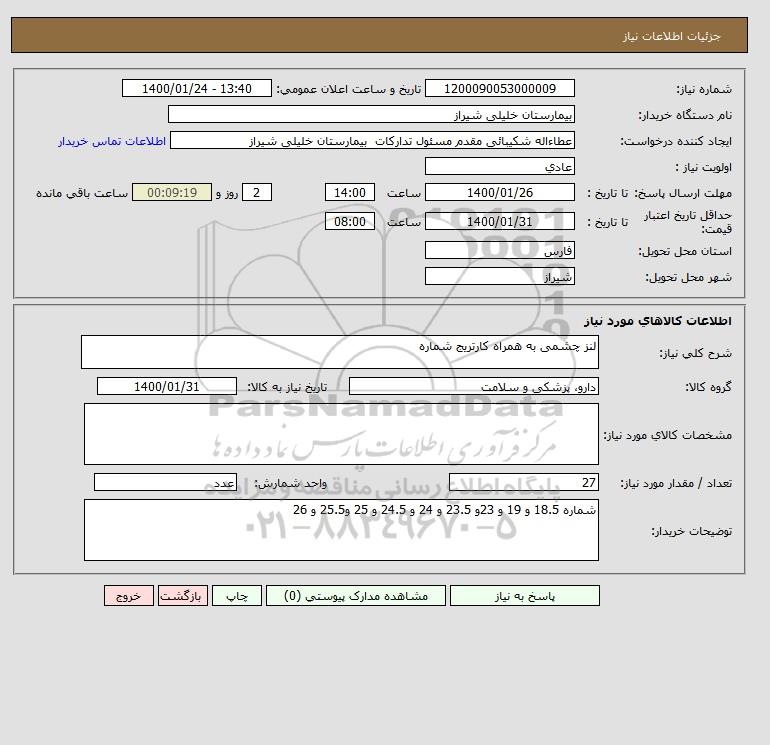Click the شماره نیاز label
The image size is (770, 745).
coord(704,89)
